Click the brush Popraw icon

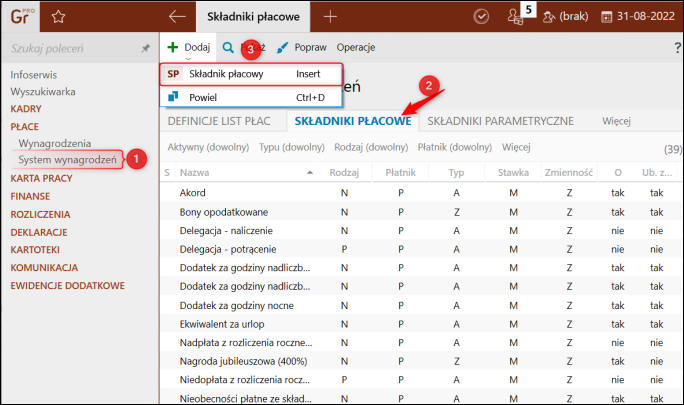(282, 47)
